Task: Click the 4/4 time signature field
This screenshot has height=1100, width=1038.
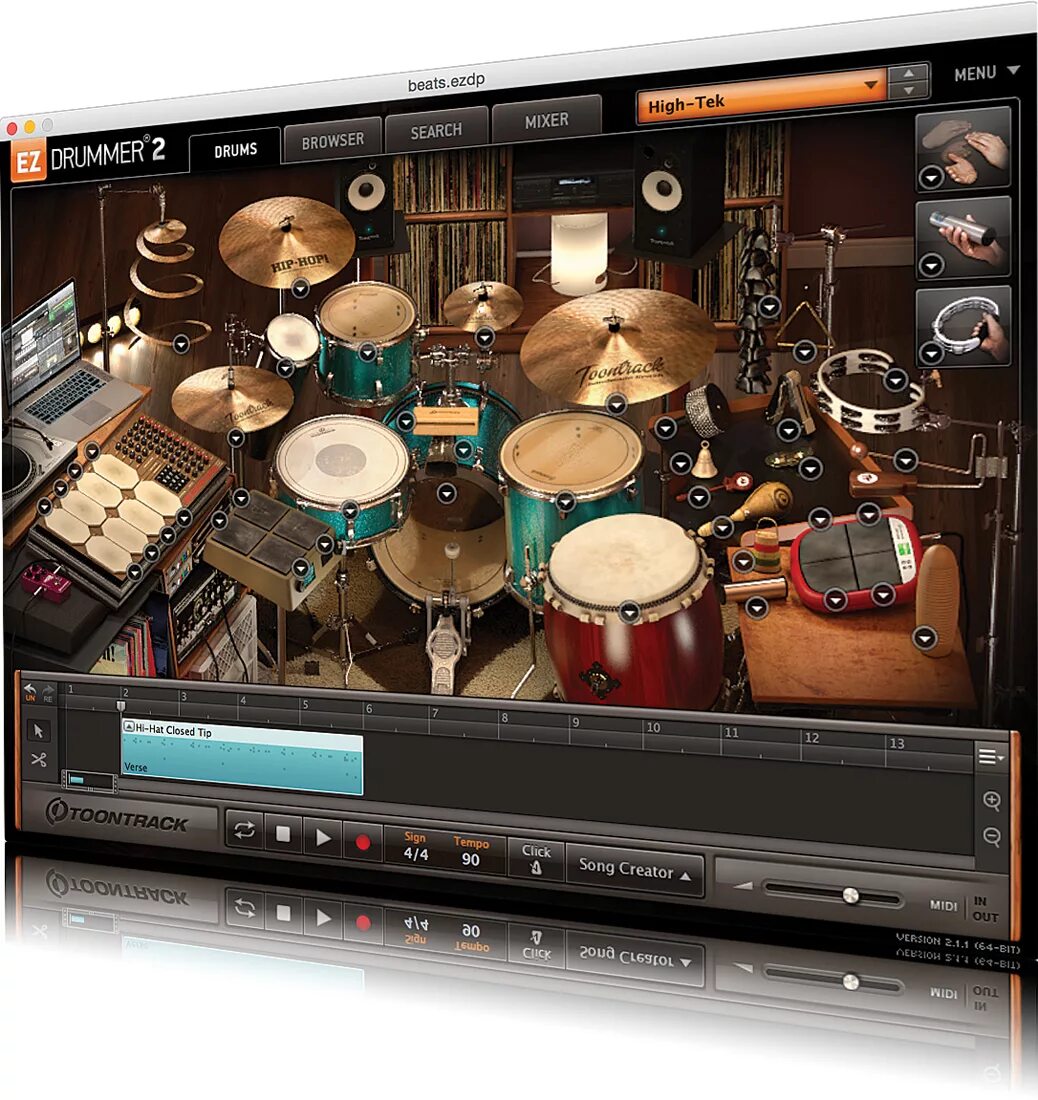Action: (415, 853)
